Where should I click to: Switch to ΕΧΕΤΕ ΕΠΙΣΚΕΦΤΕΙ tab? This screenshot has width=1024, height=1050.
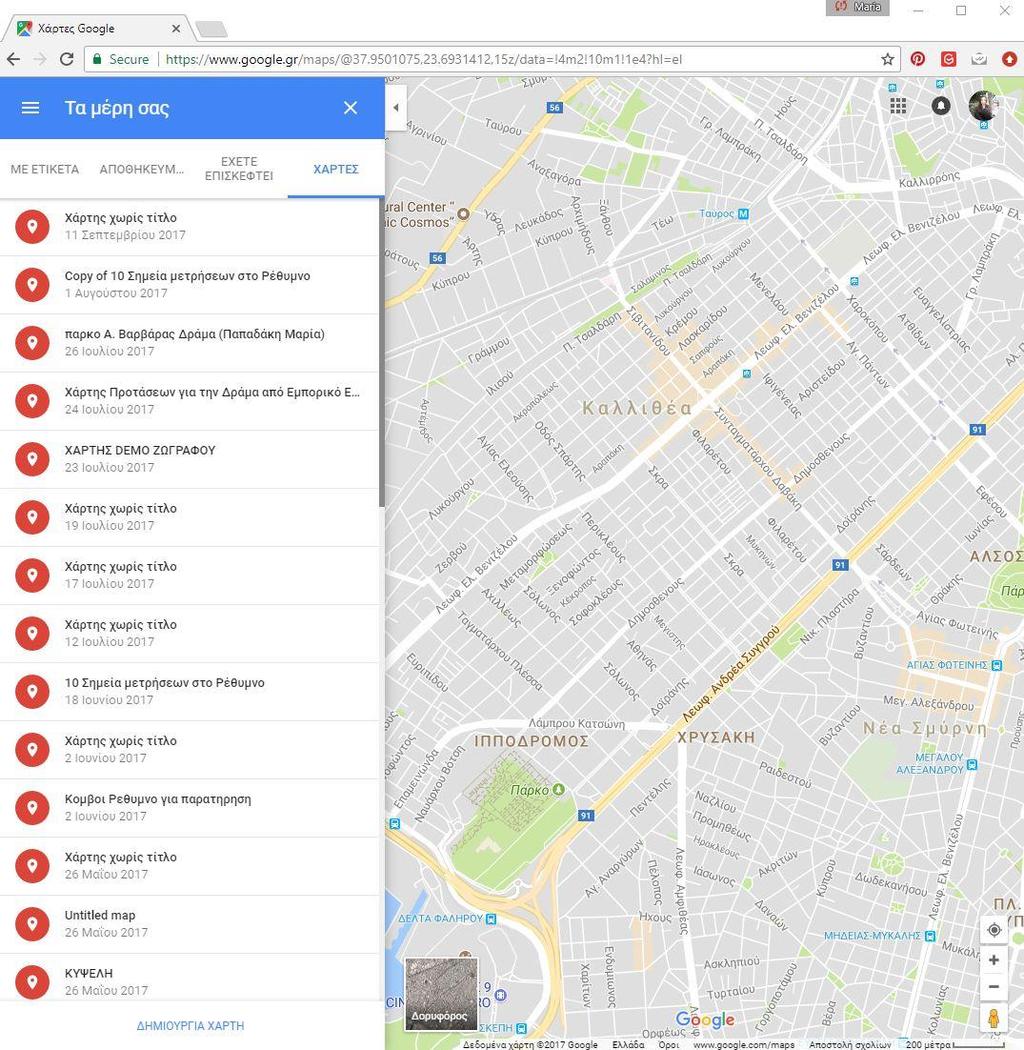pyautogui.click(x=239, y=169)
